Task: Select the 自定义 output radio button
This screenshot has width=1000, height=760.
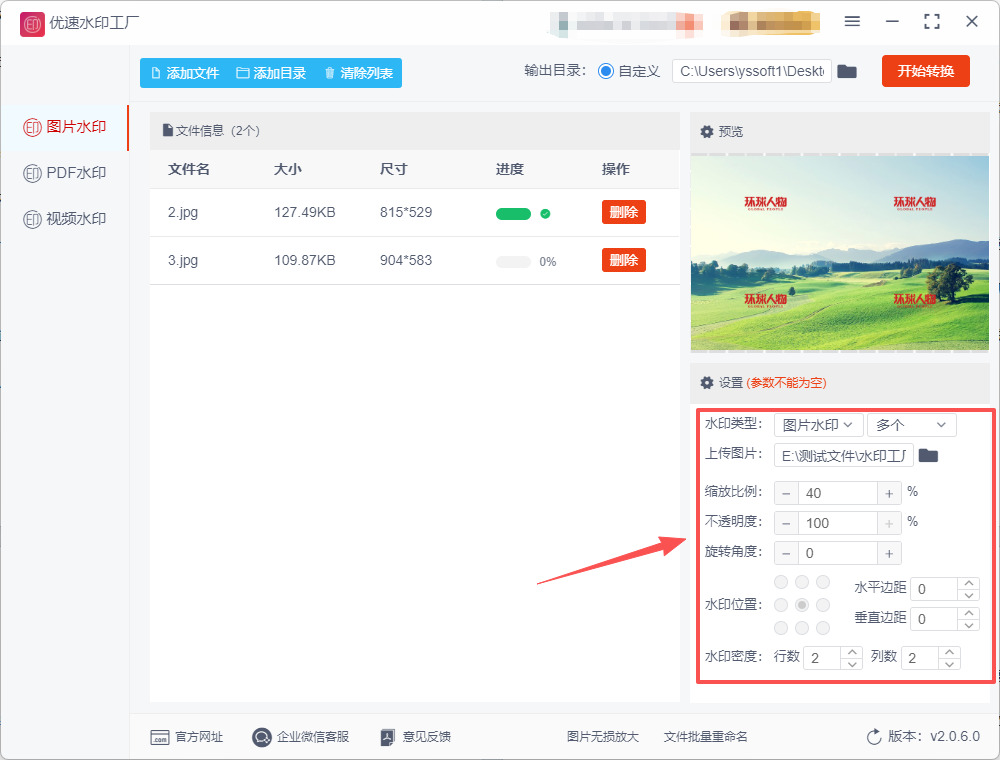Action: coord(606,71)
